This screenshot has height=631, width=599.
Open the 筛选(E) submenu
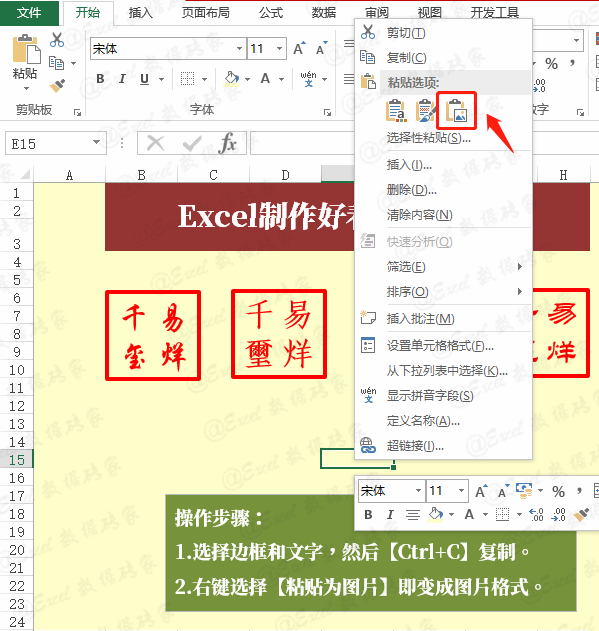tap(443, 267)
